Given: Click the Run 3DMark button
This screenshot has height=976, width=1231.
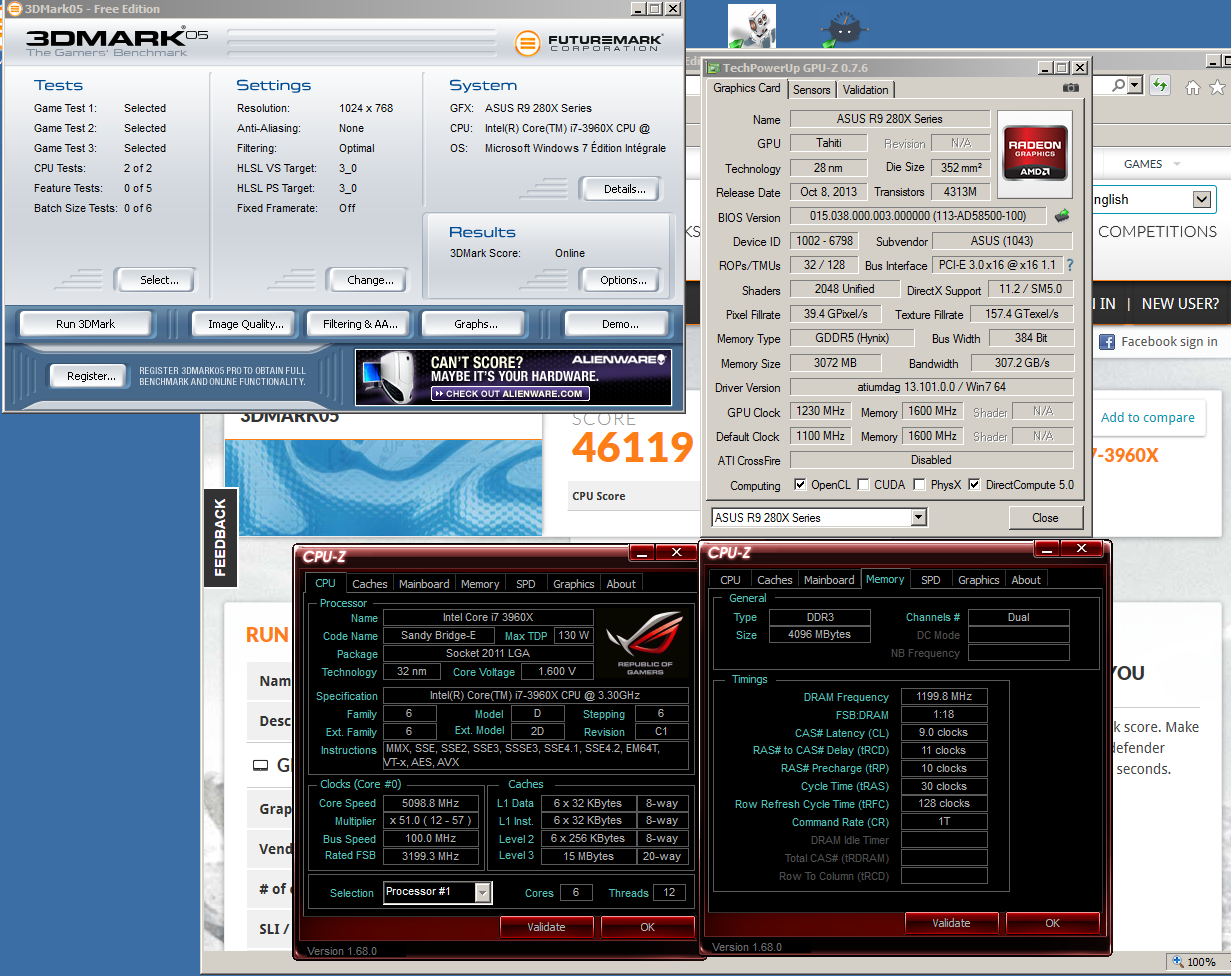Looking at the screenshot, I should click(86, 324).
